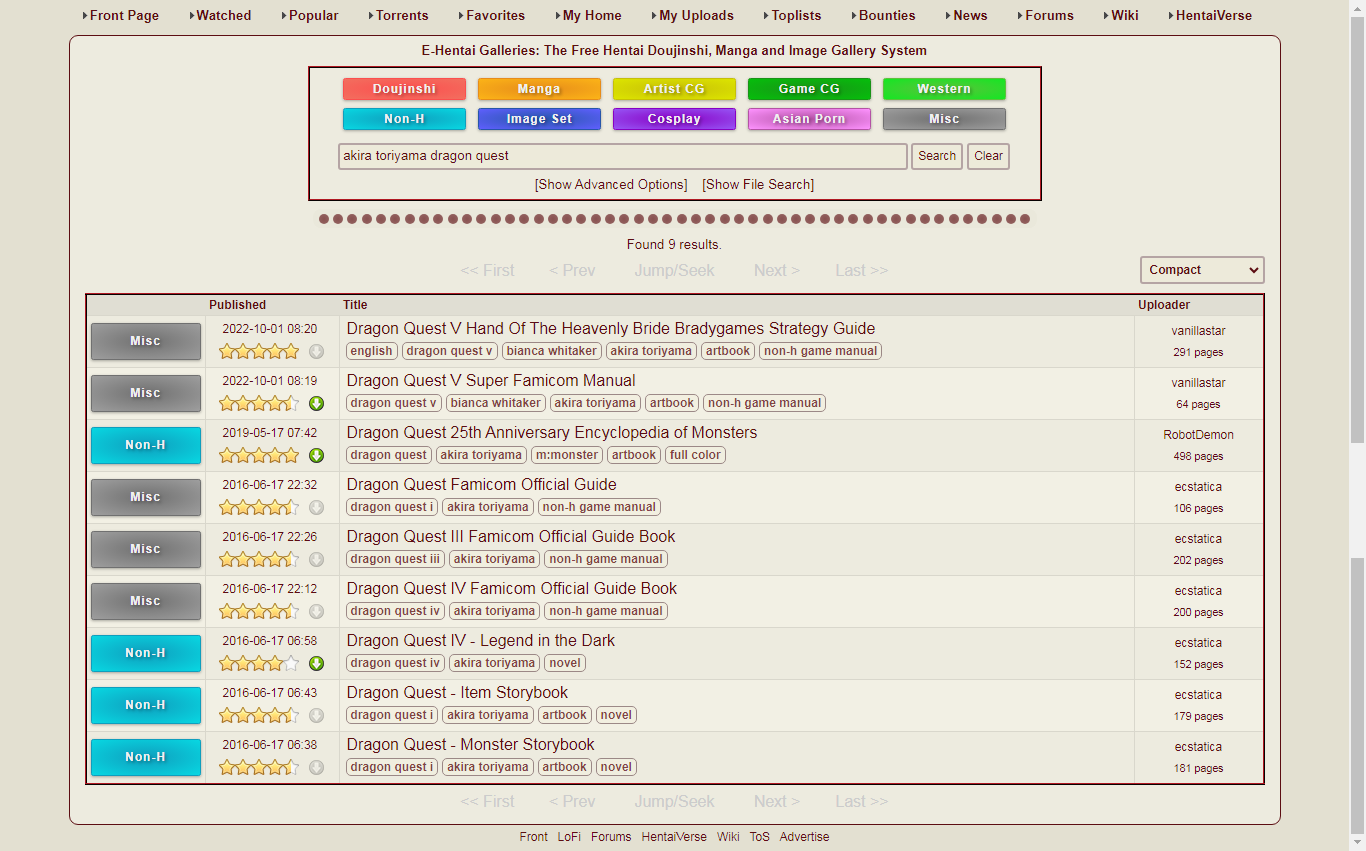The height and width of the screenshot is (851, 1366).
Task: Toggle the Western category filter
Action: [944, 89]
